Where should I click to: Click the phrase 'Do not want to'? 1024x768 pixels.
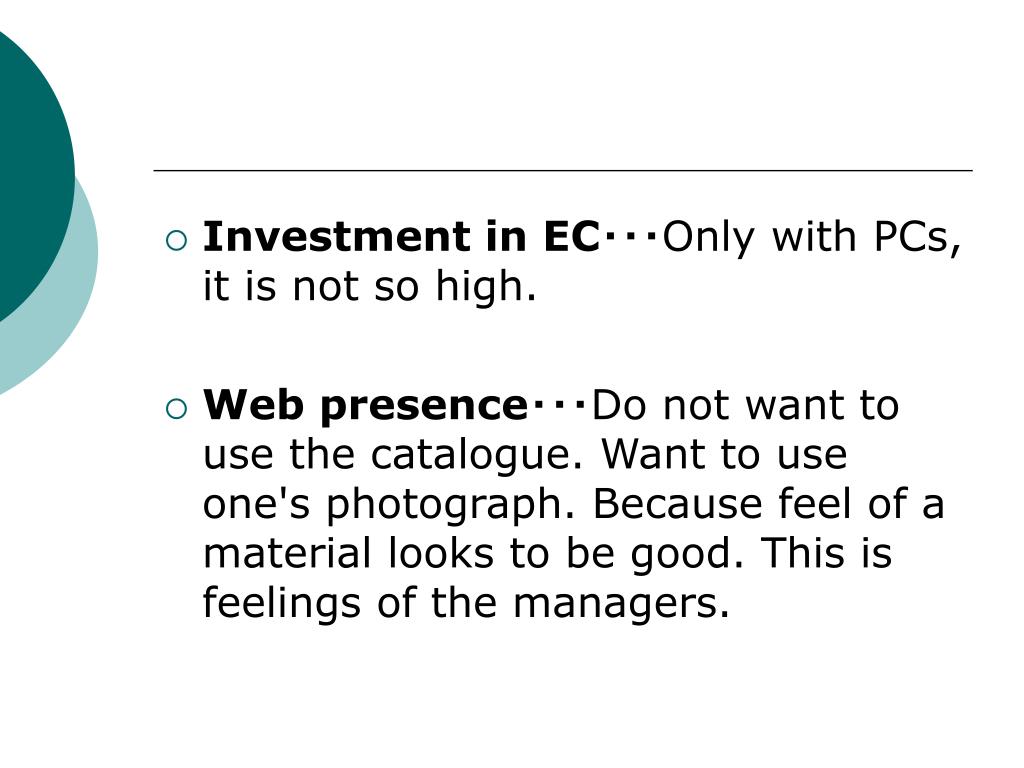[x=745, y=406]
